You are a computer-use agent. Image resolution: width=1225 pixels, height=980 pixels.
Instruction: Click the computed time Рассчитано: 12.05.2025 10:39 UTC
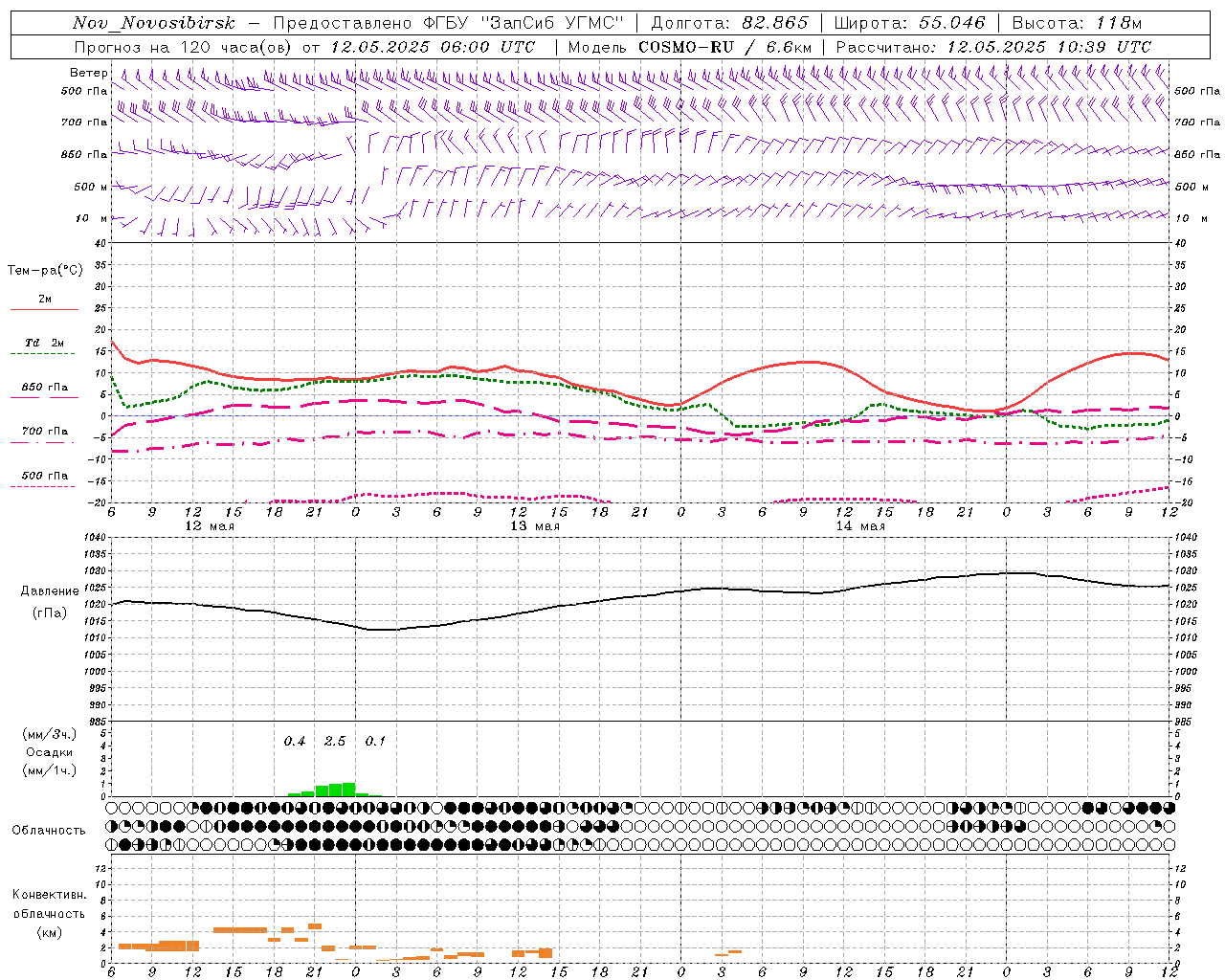coord(993,47)
